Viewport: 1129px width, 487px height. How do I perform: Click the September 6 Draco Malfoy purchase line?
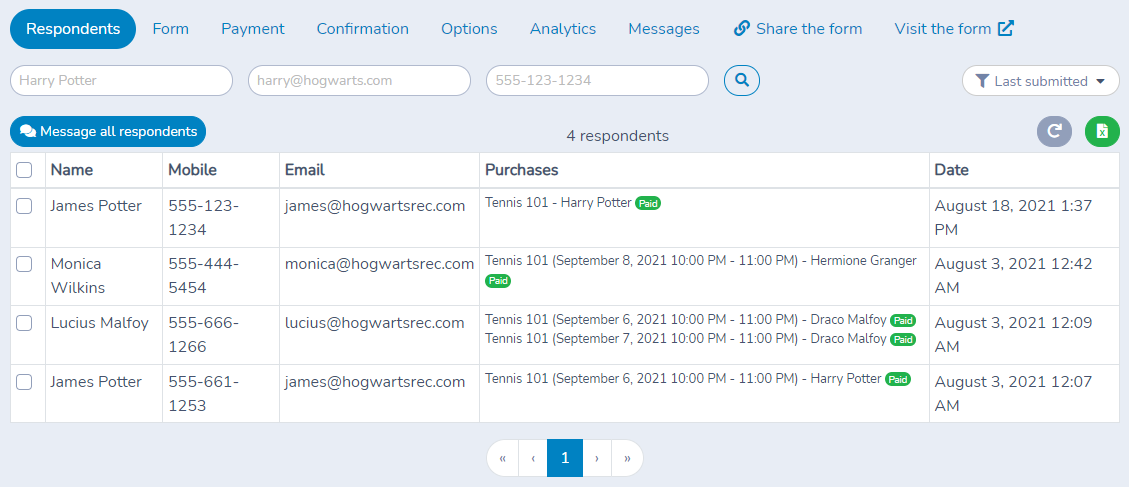point(686,320)
